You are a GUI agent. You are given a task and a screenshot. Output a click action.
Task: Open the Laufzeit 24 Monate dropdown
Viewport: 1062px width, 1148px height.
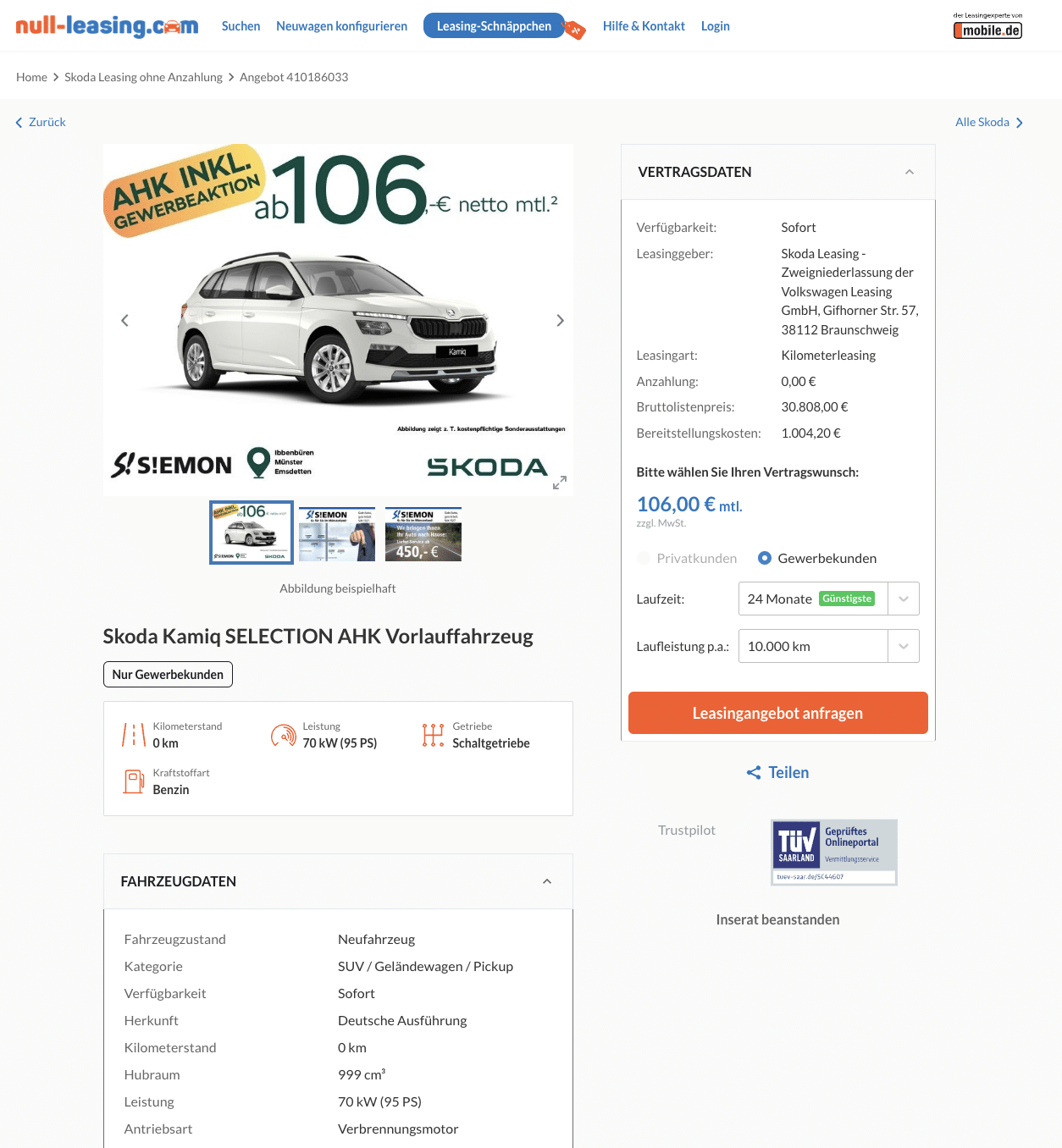828,599
